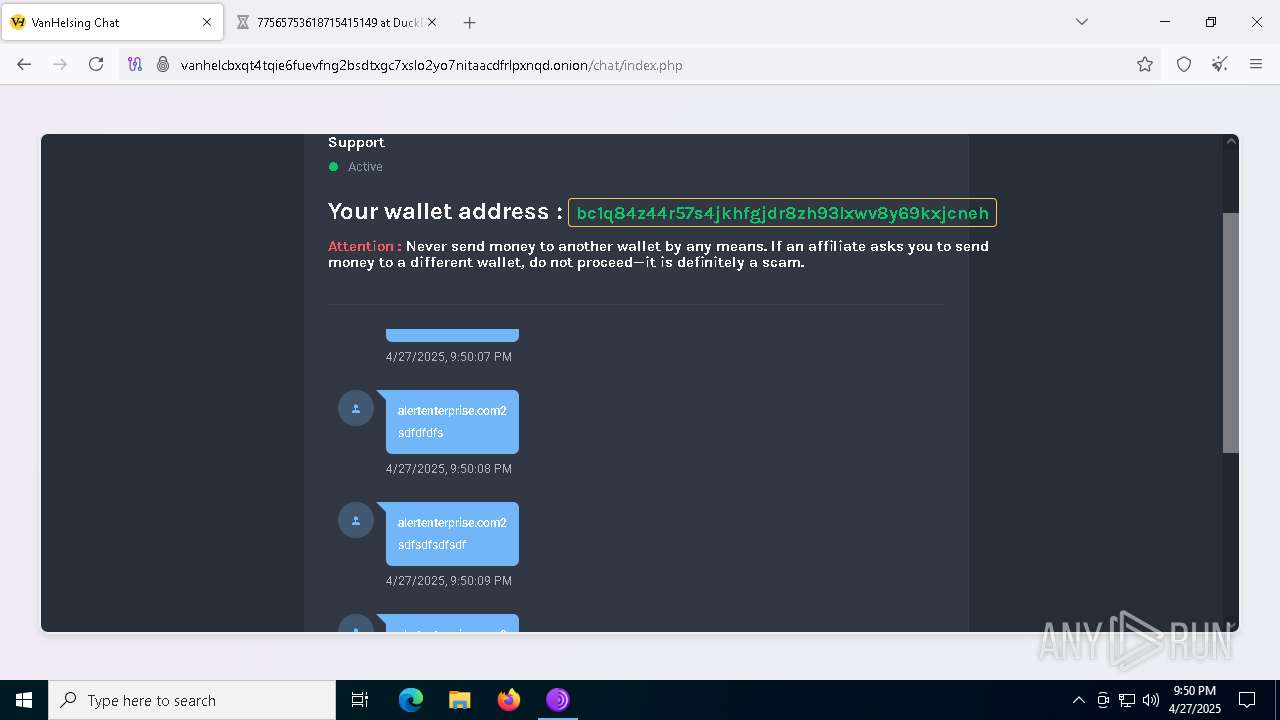Open the browser hamburger menu
This screenshot has height=720, width=1280.
pyautogui.click(x=1256, y=64)
